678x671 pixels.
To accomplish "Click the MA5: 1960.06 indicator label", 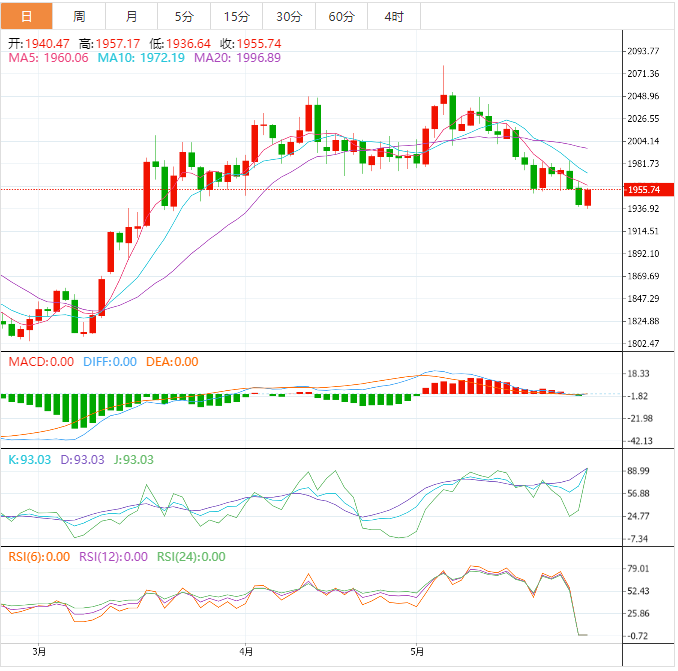I will click(49, 59).
